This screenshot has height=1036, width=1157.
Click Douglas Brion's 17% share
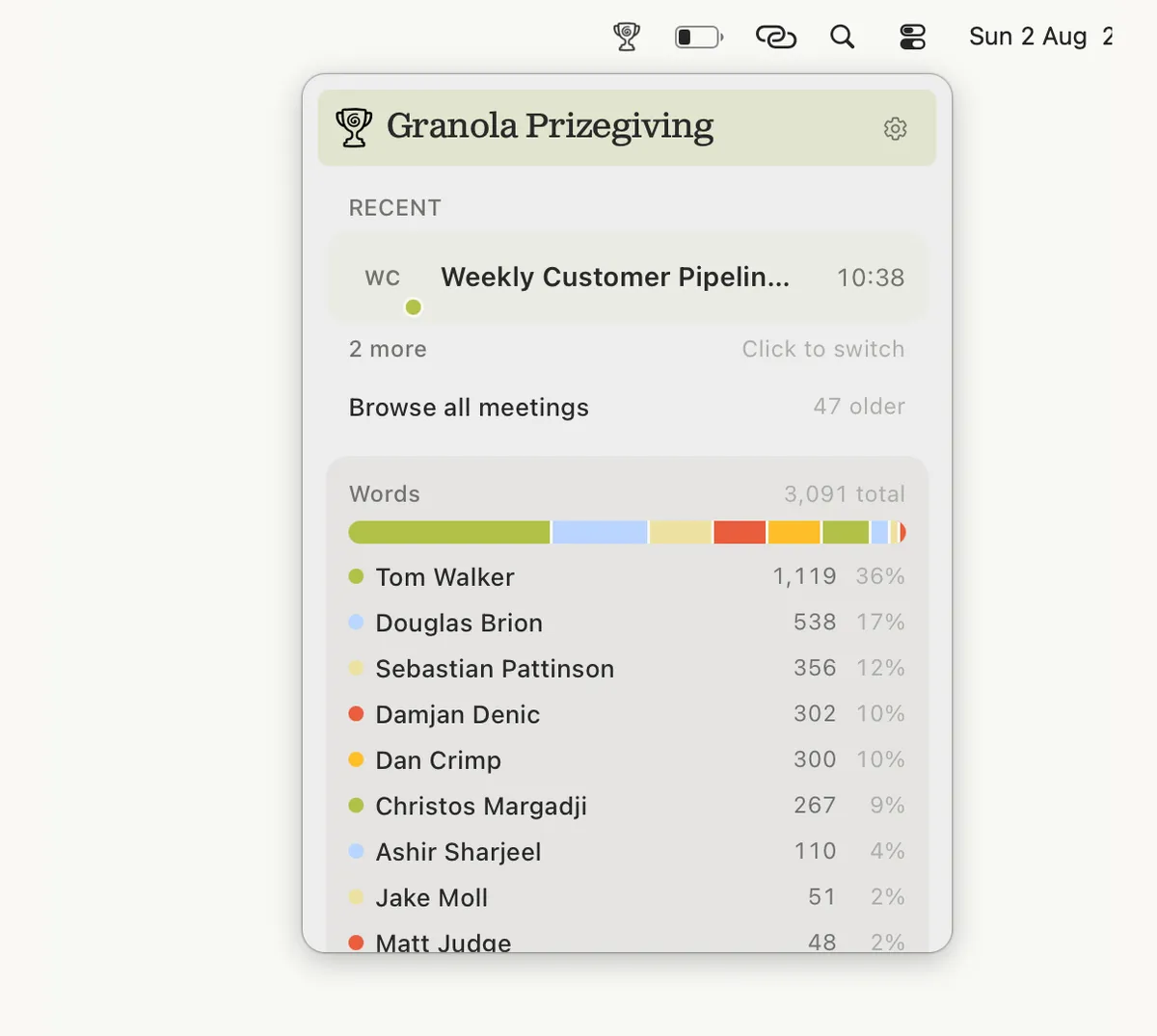pos(880,623)
